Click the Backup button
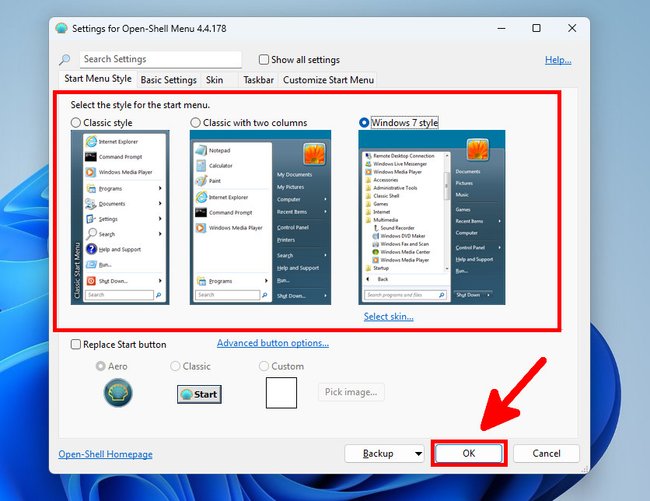 pos(378,454)
